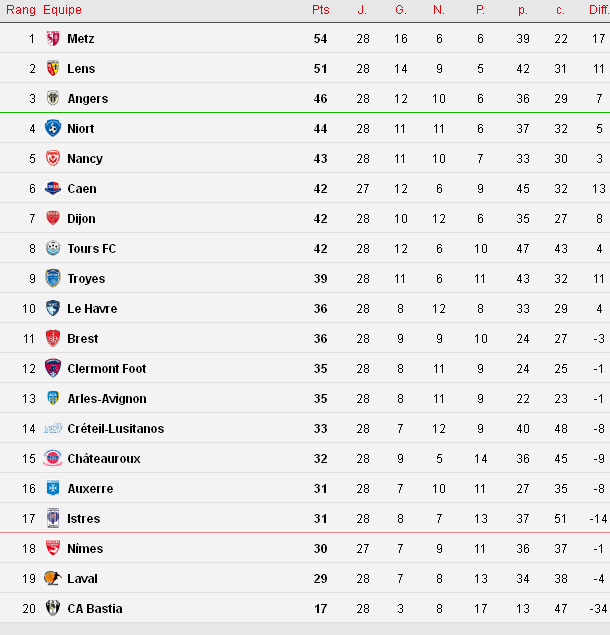Sort the table by Pts column header
The width and height of the screenshot is (610, 635).
320,9
